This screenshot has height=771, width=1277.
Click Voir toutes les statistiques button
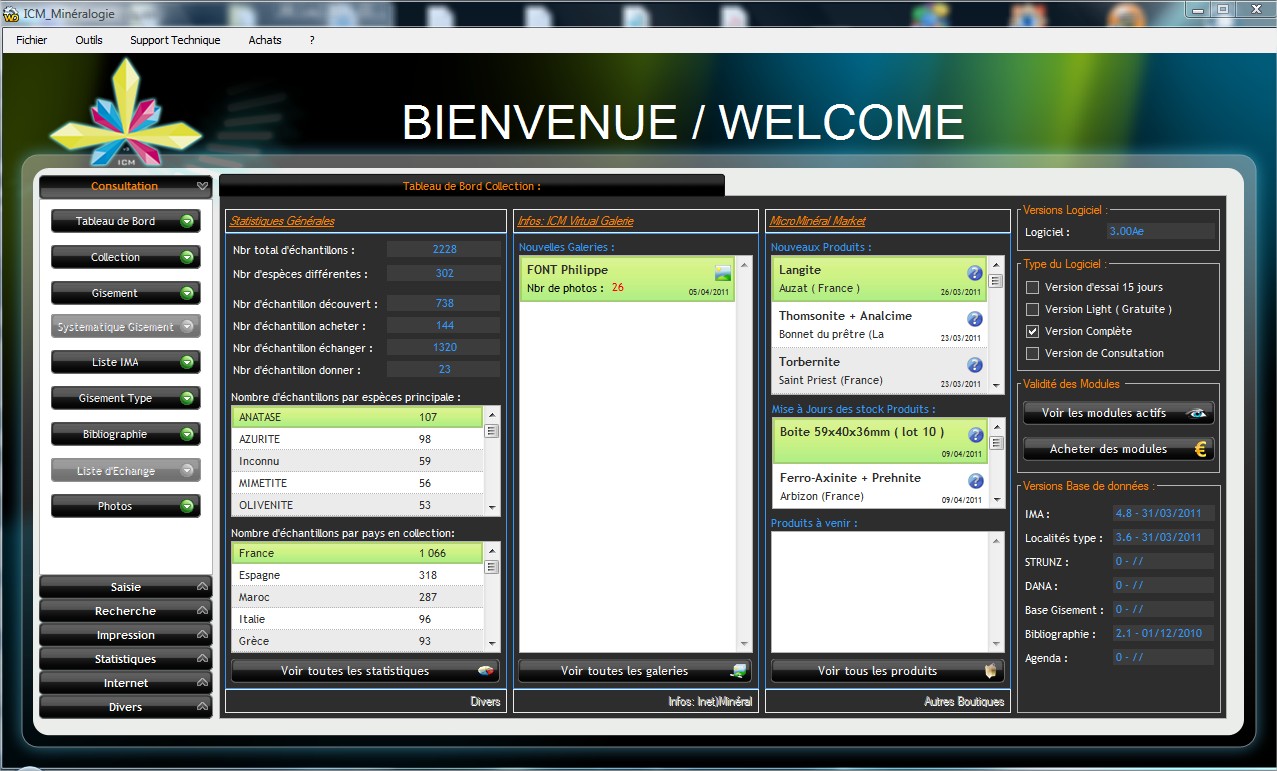pos(365,671)
